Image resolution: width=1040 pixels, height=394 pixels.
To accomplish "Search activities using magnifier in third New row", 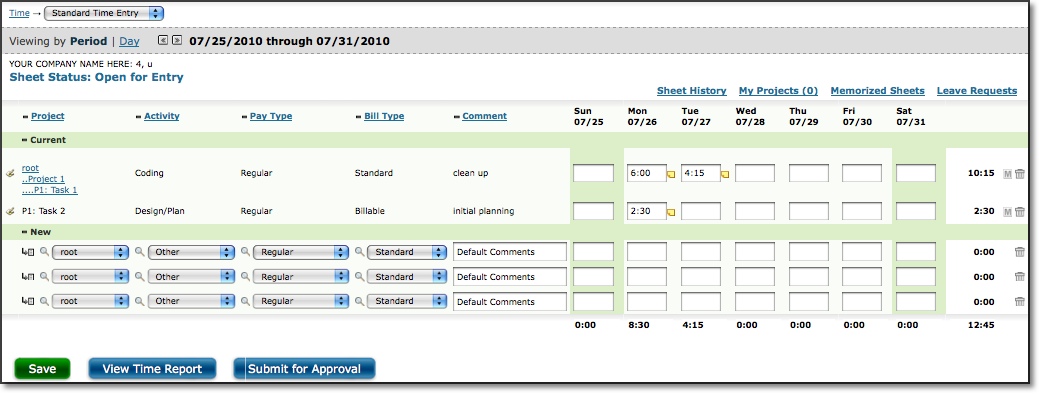I will pos(139,301).
